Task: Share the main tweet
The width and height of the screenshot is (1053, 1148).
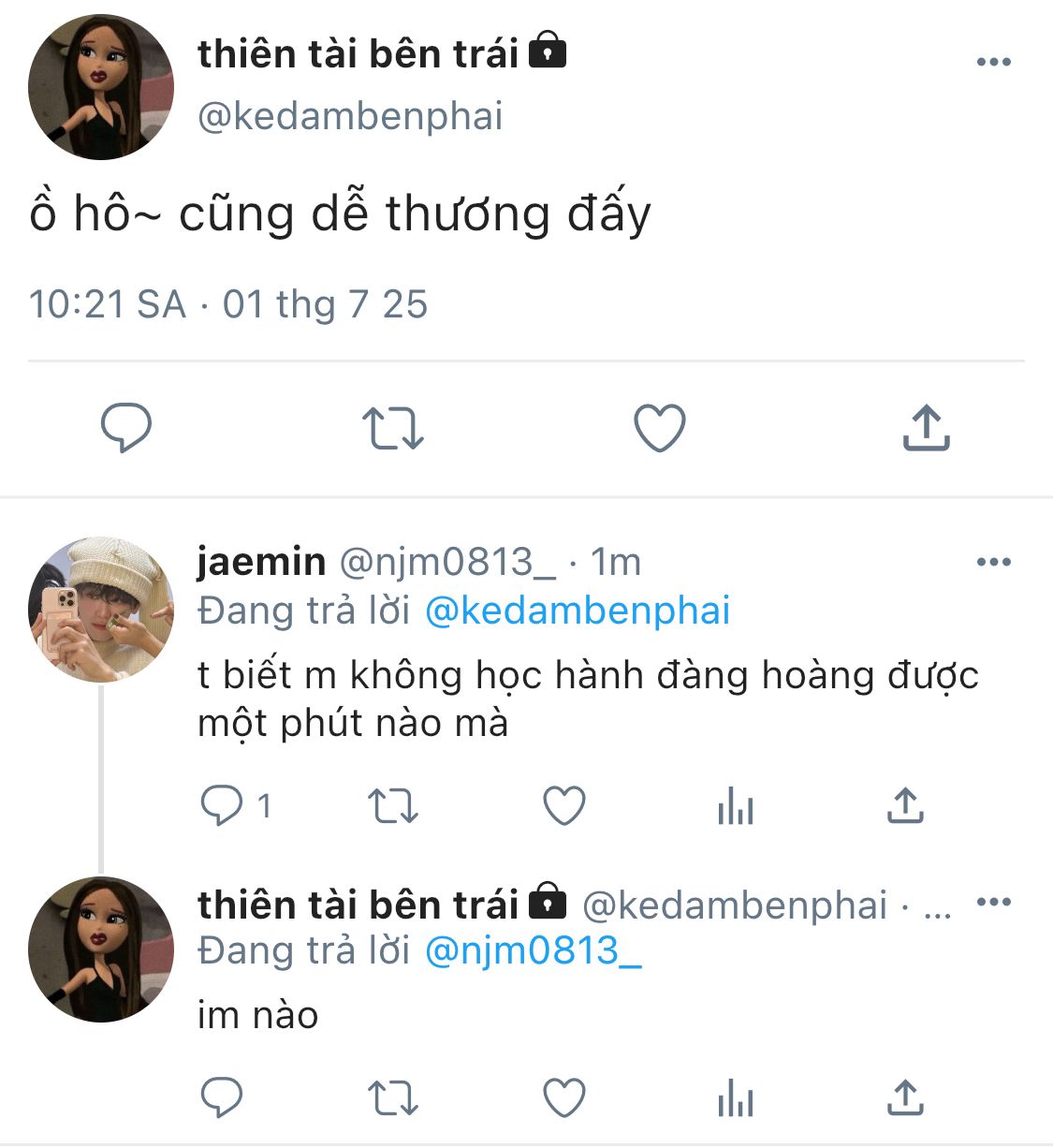Action: (926, 428)
